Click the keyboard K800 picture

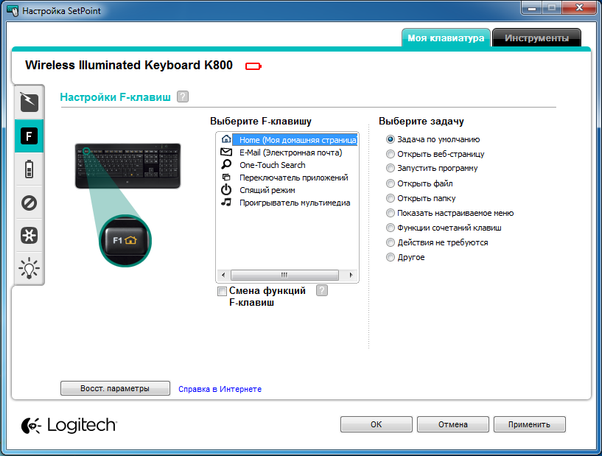128,166
